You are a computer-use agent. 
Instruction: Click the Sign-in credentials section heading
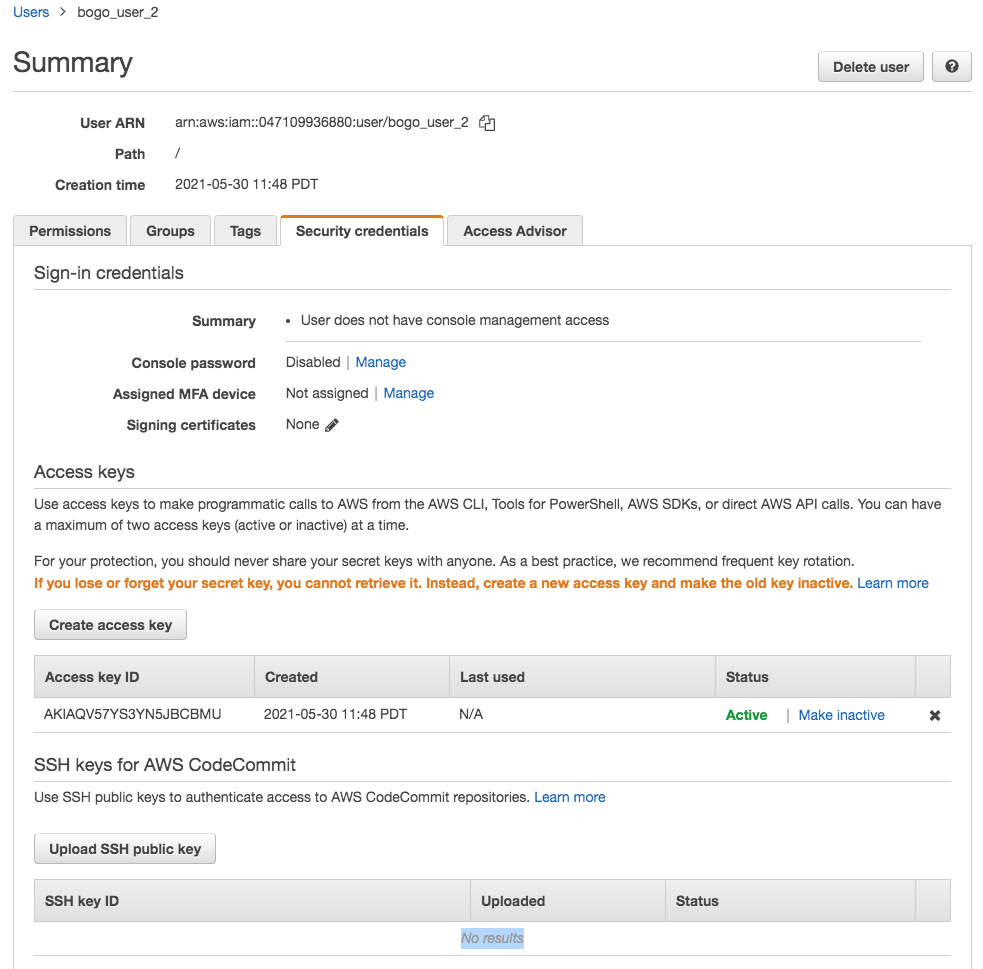108,273
